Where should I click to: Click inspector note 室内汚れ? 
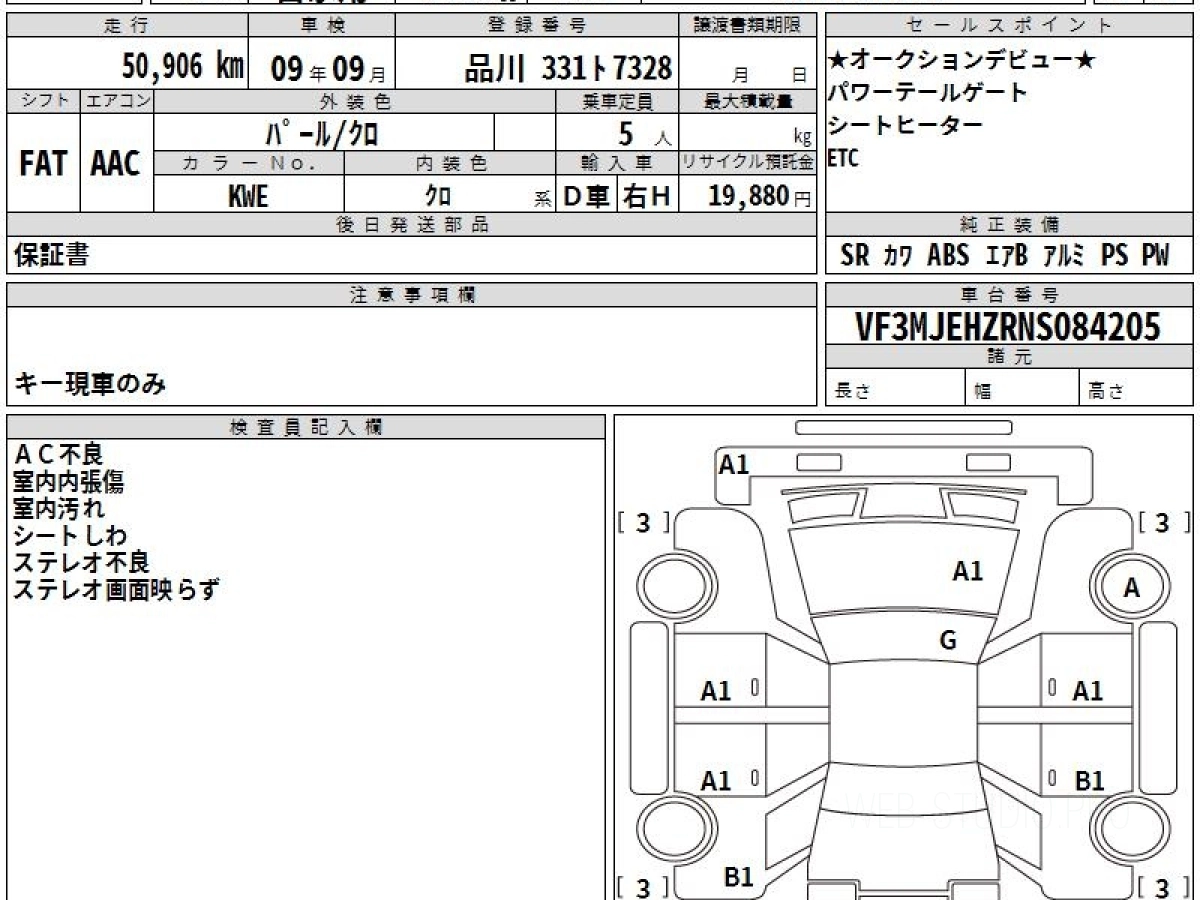(x=59, y=509)
